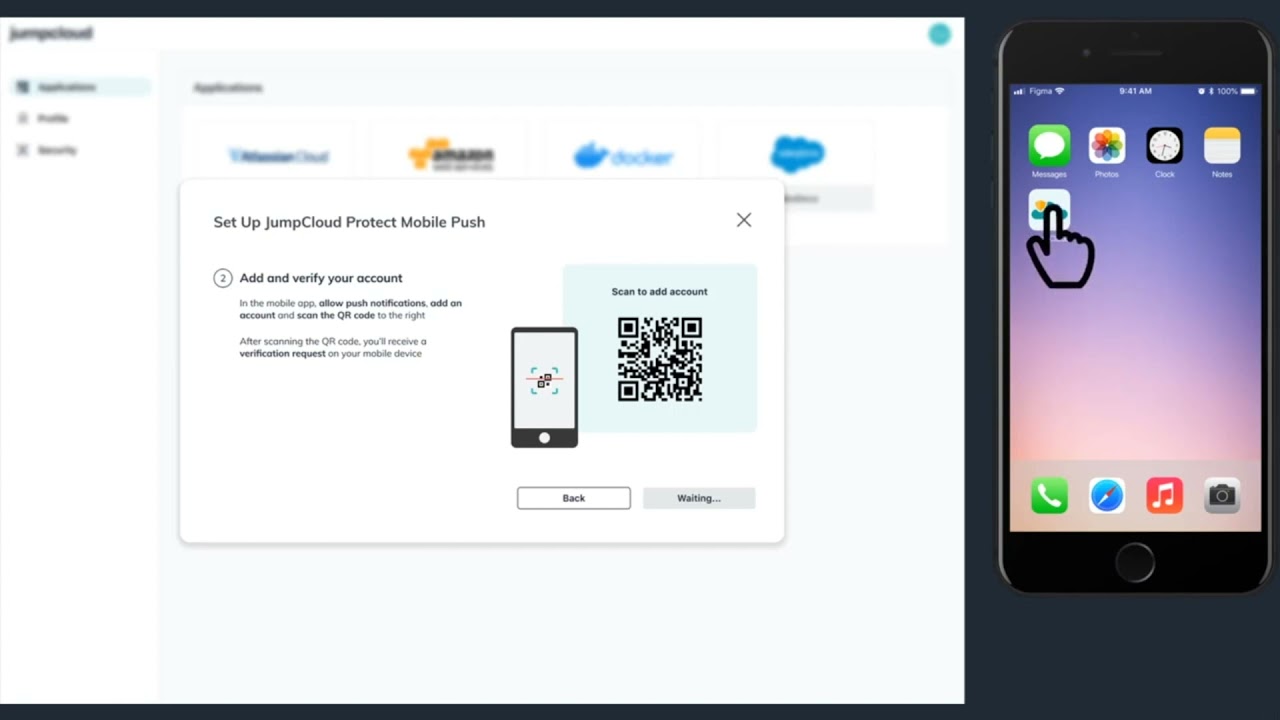
Task: Click the Back button in the dialog
Action: (574, 498)
